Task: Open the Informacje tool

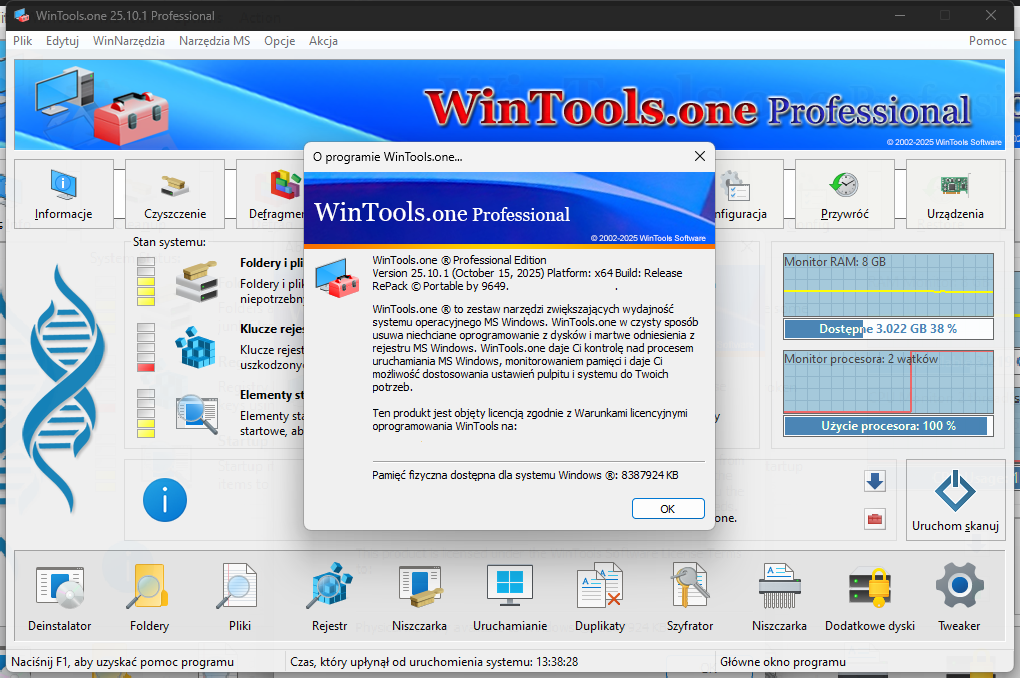Action: 64,194
